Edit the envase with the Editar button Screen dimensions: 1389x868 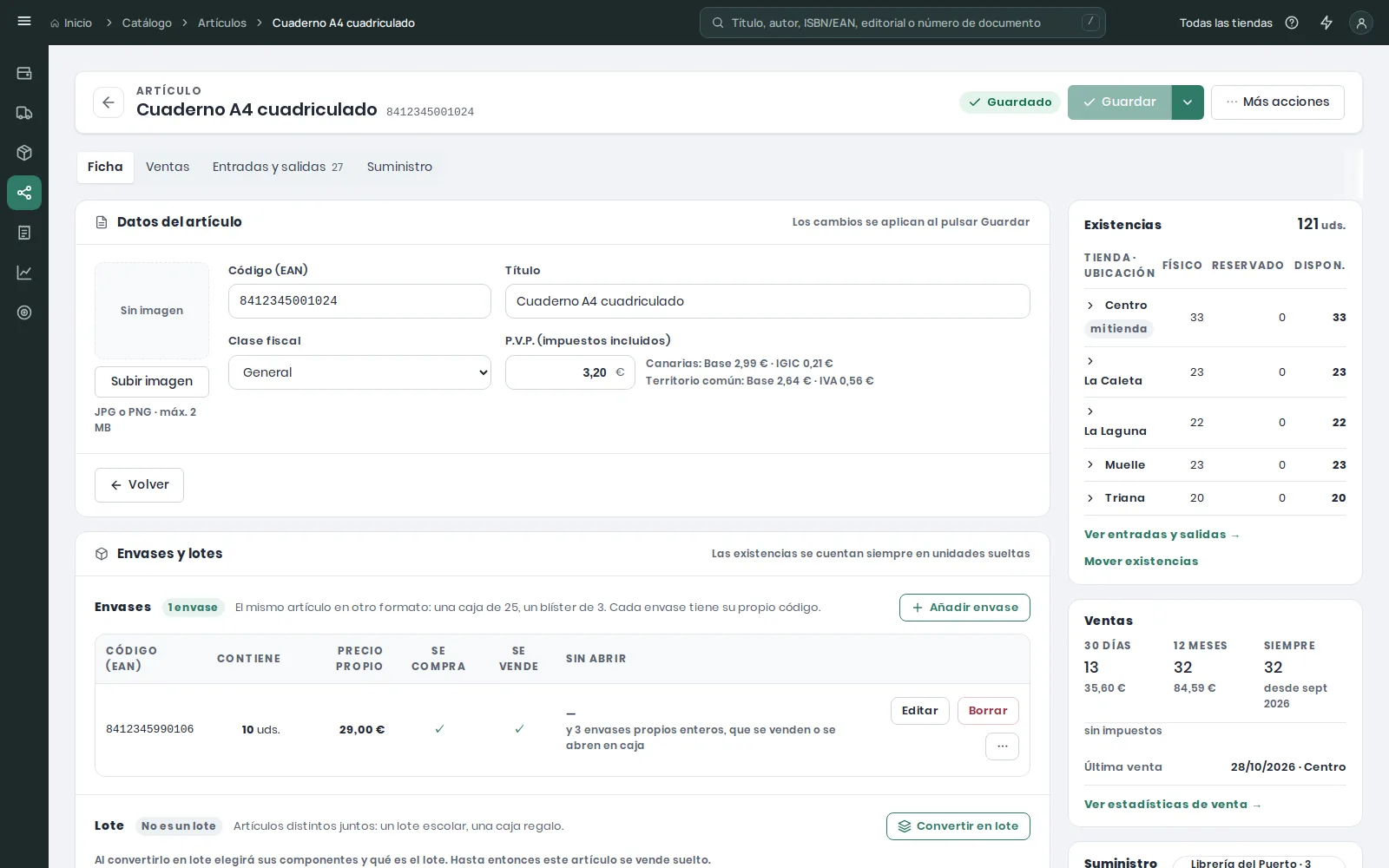tap(920, 711)
